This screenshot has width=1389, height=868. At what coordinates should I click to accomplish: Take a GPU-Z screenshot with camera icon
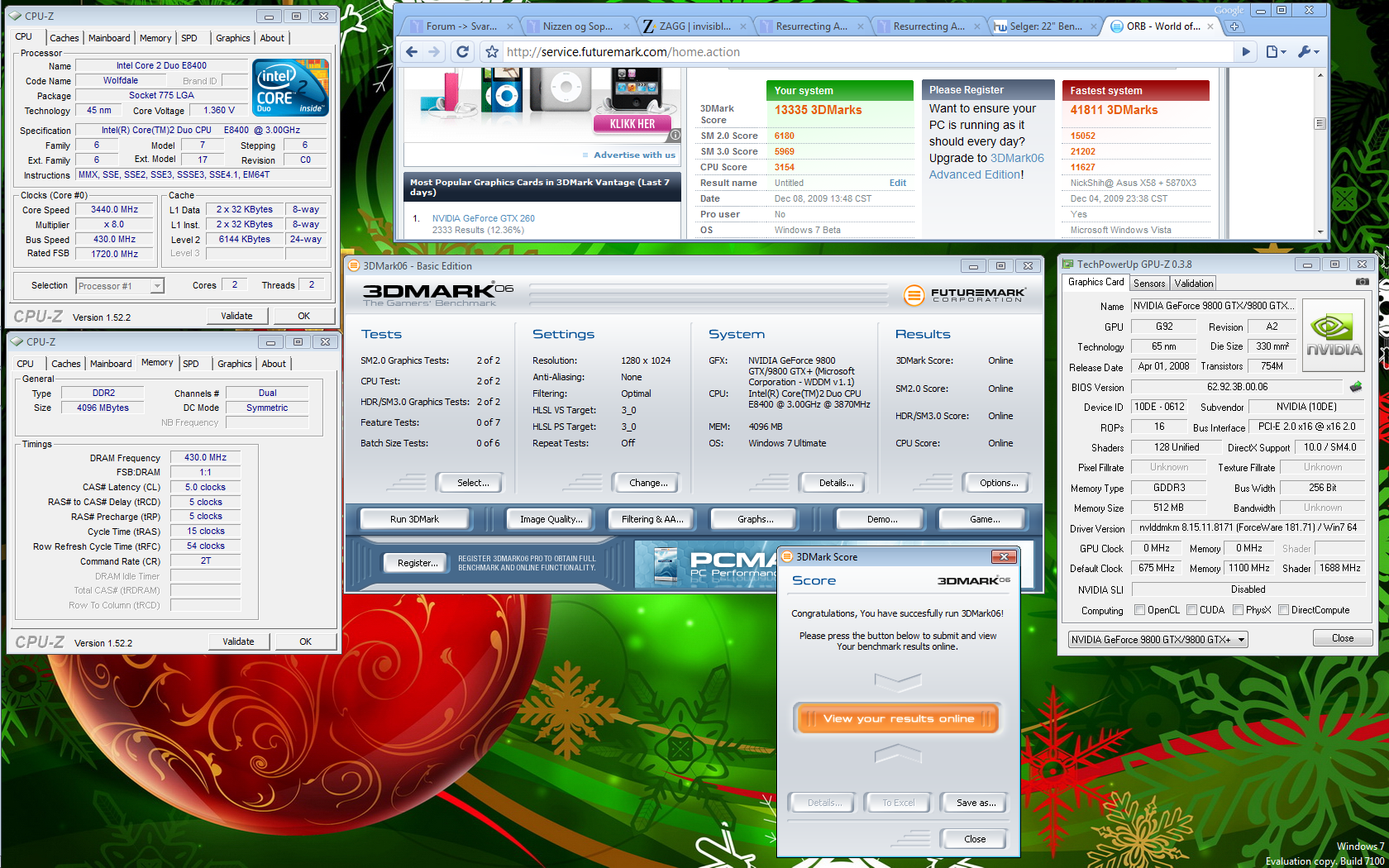click(1362, 282)
